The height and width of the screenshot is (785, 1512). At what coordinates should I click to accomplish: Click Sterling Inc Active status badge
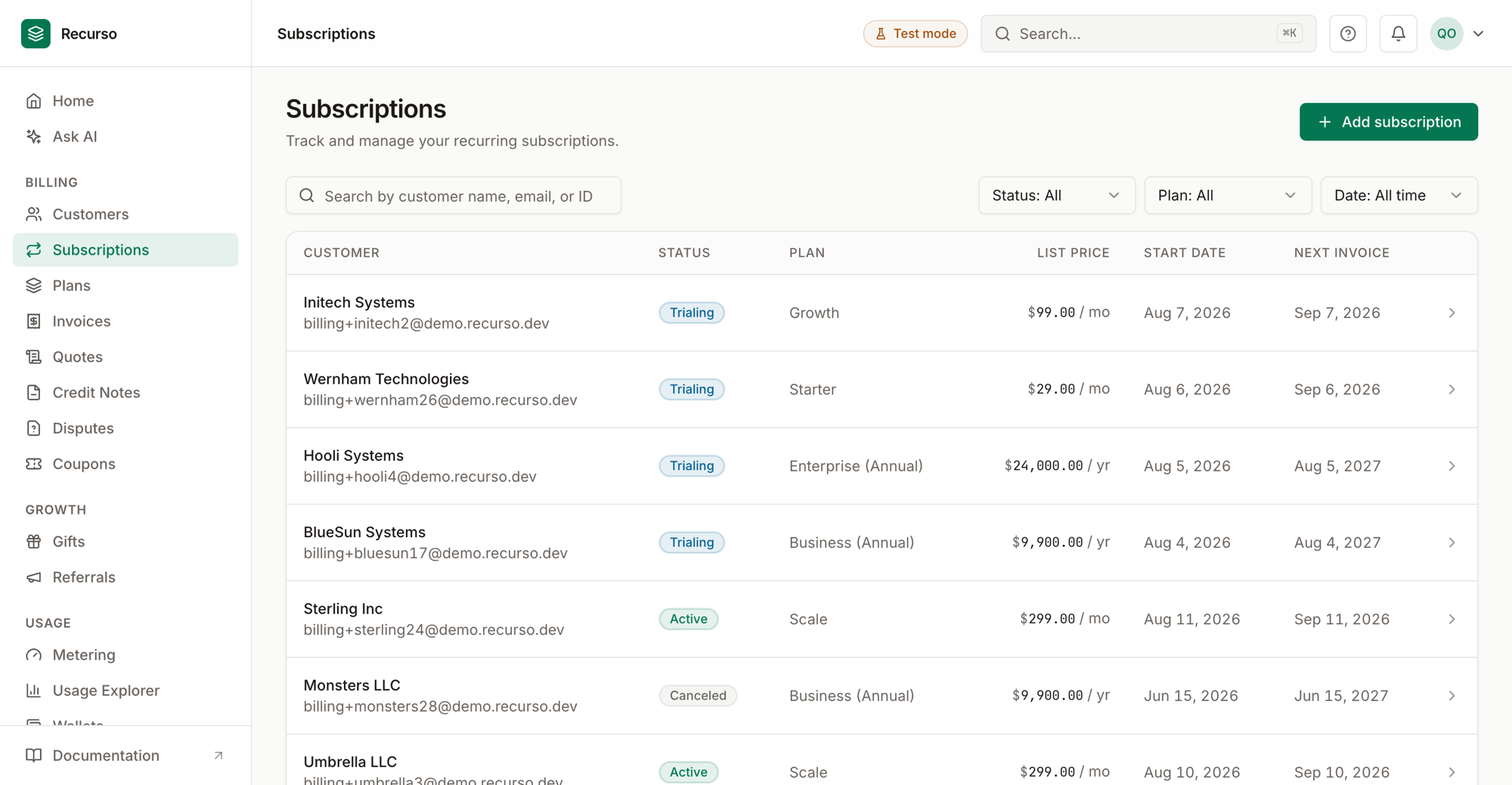pyautogui.click(x=688, y=619)
